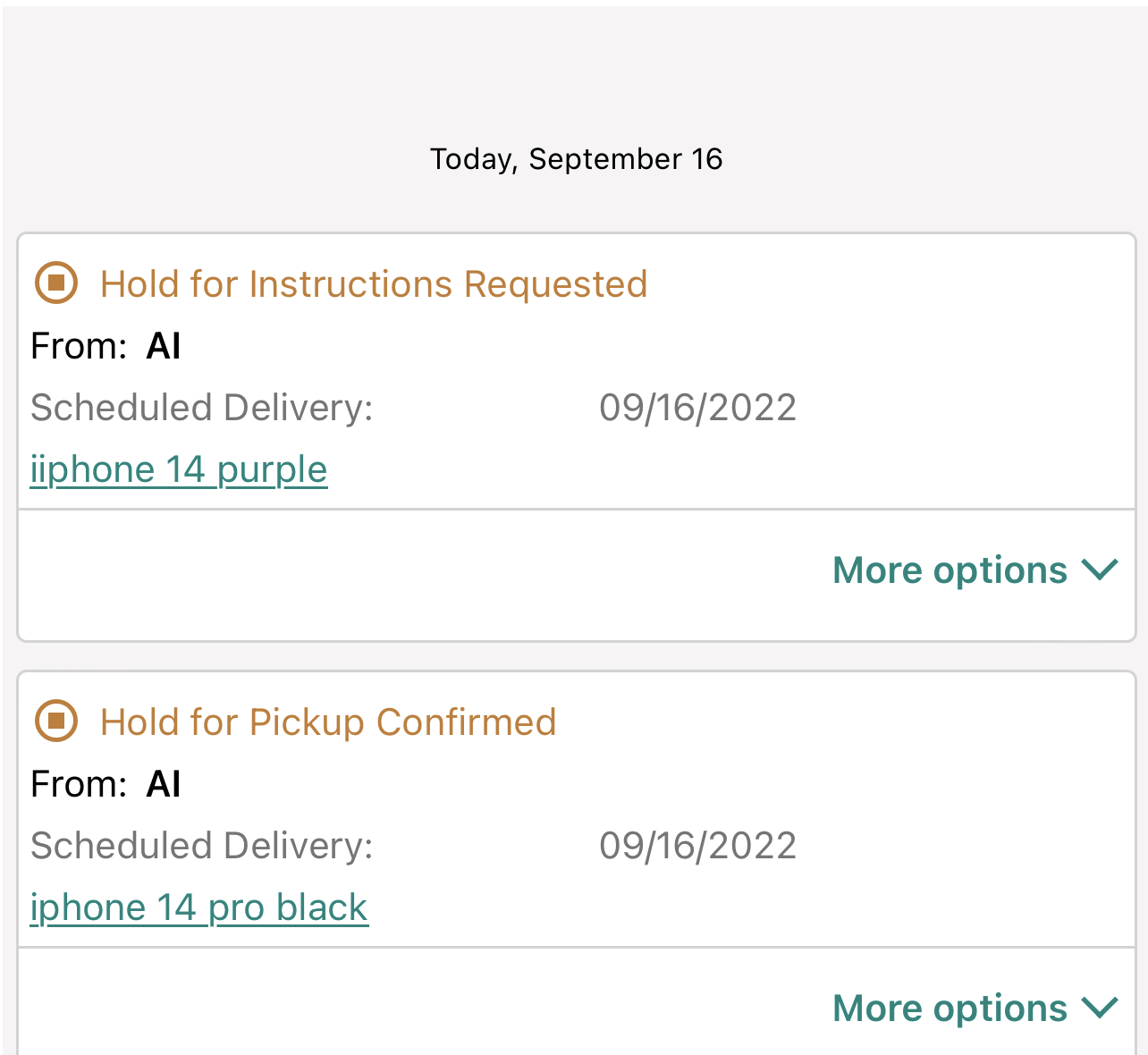The image size is (1148, 1055).
Task: Select the Hold for Pickup Confirmed heading
Action: [328, 722]
